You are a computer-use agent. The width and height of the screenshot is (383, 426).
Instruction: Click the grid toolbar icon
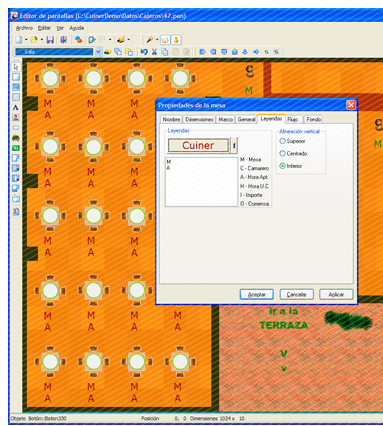[103, 40]
